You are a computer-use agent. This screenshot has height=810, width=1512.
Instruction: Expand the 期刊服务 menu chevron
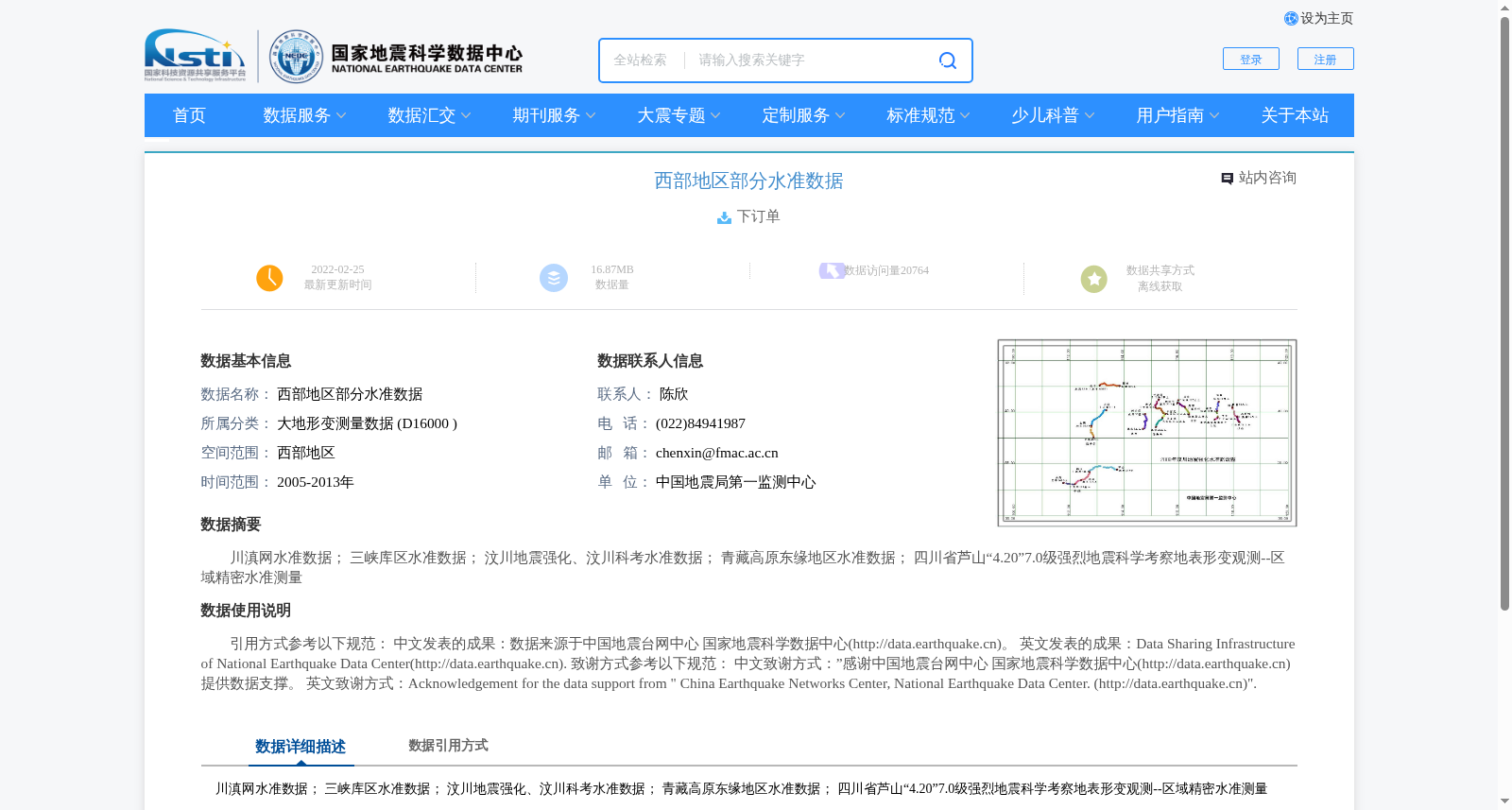pyautogui.click(x=591, y=115)
